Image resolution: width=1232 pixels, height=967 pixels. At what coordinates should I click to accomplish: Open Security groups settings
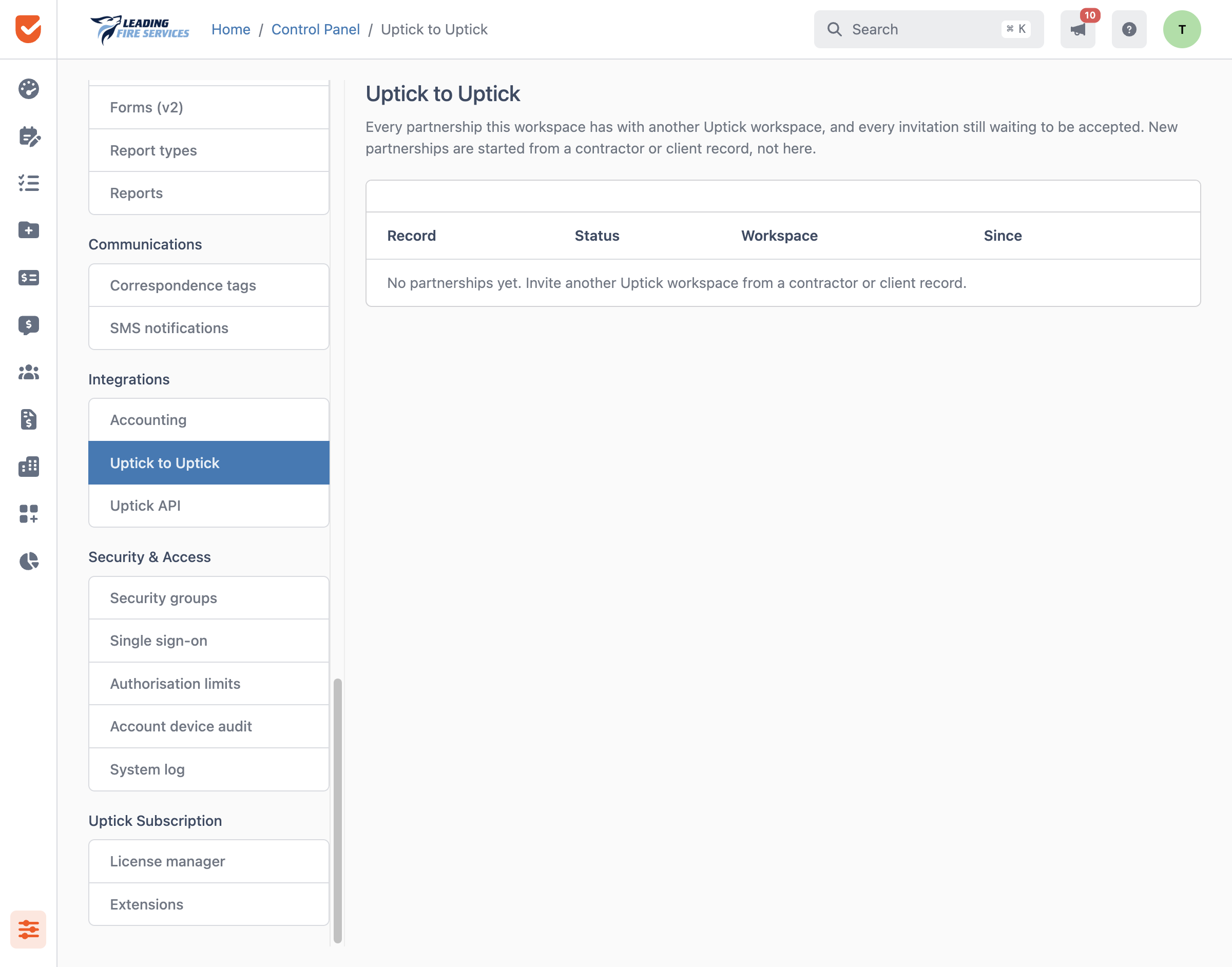click(209, 598)
